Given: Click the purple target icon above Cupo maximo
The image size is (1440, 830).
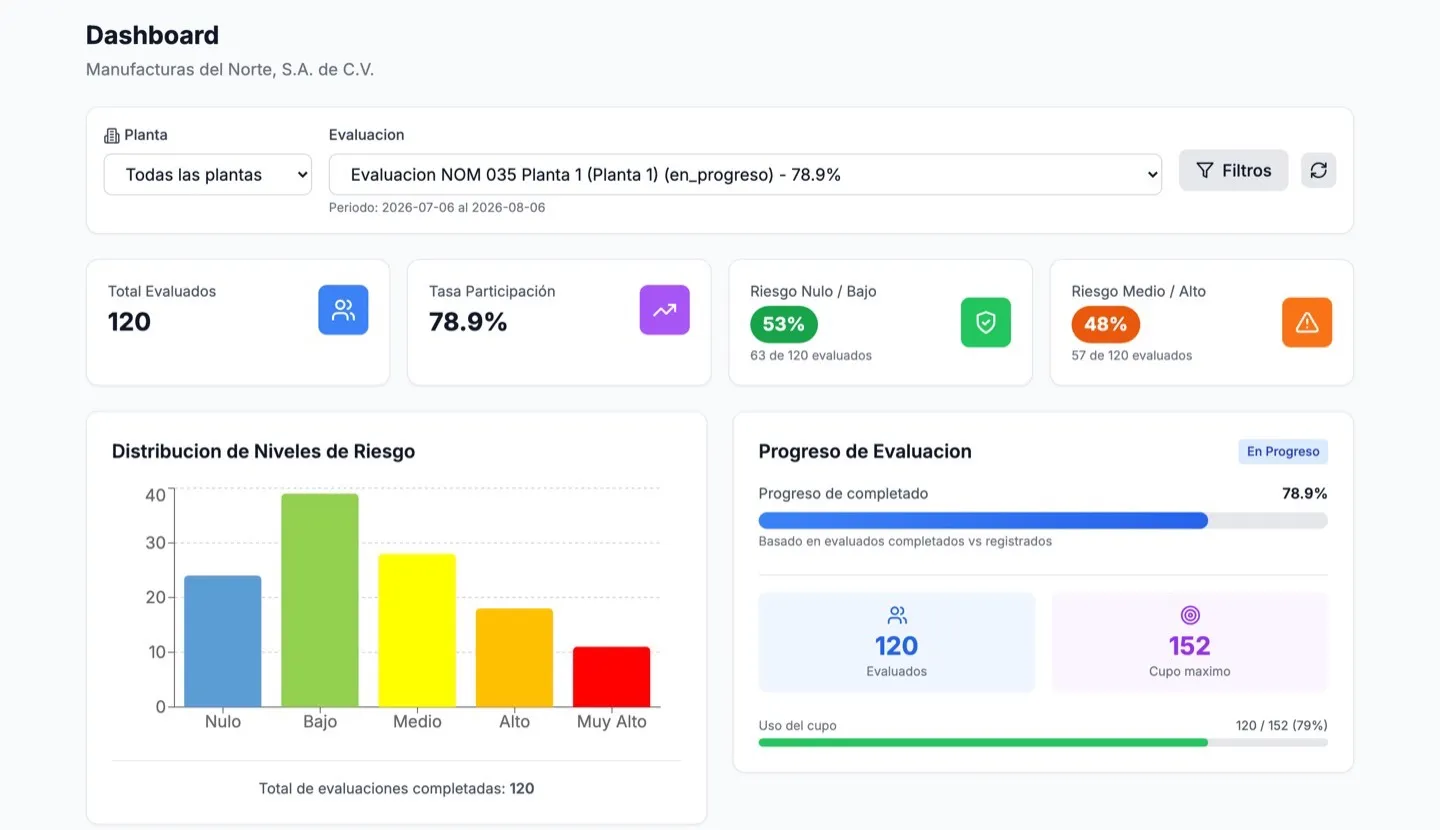Looking at the screenshot, I should click(x=1190, y=615).
